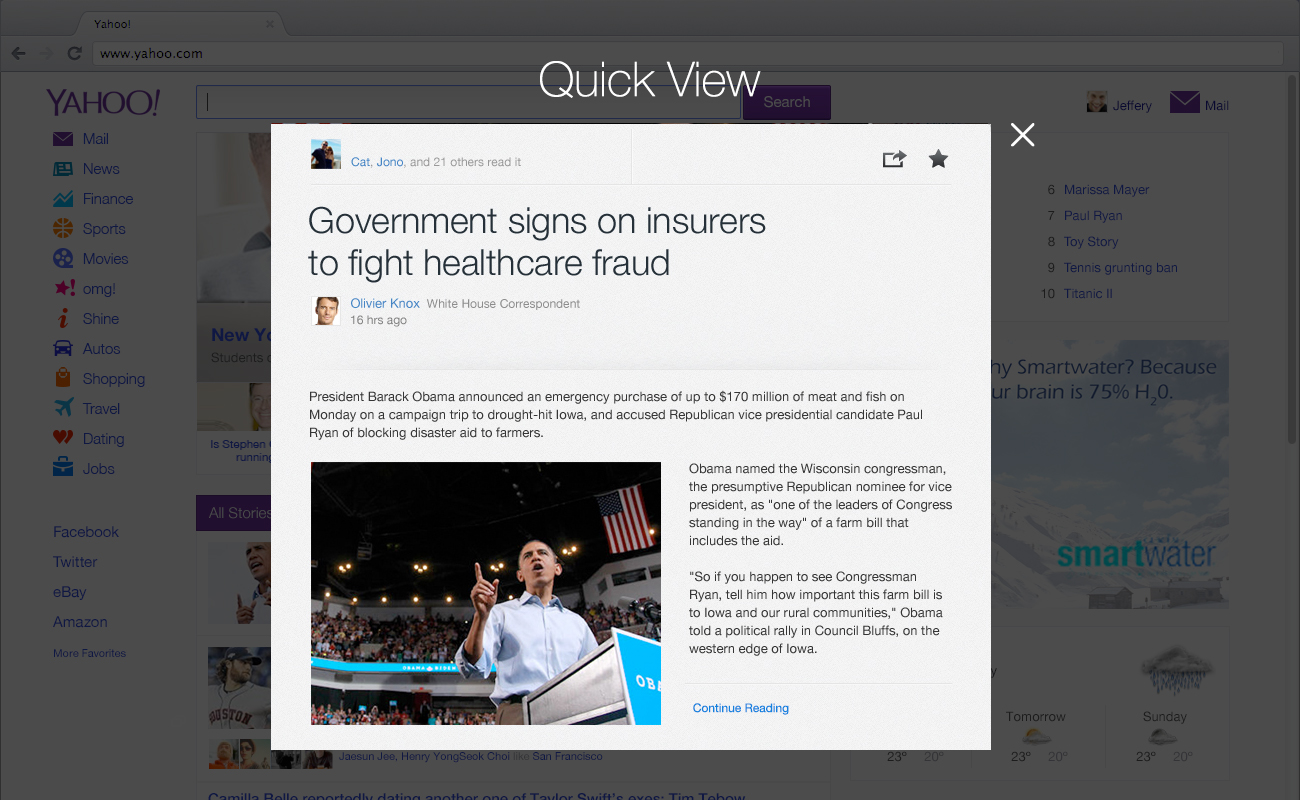Follow the Continue Reading link
The image size is (1300, 800).
coord(741,708)
